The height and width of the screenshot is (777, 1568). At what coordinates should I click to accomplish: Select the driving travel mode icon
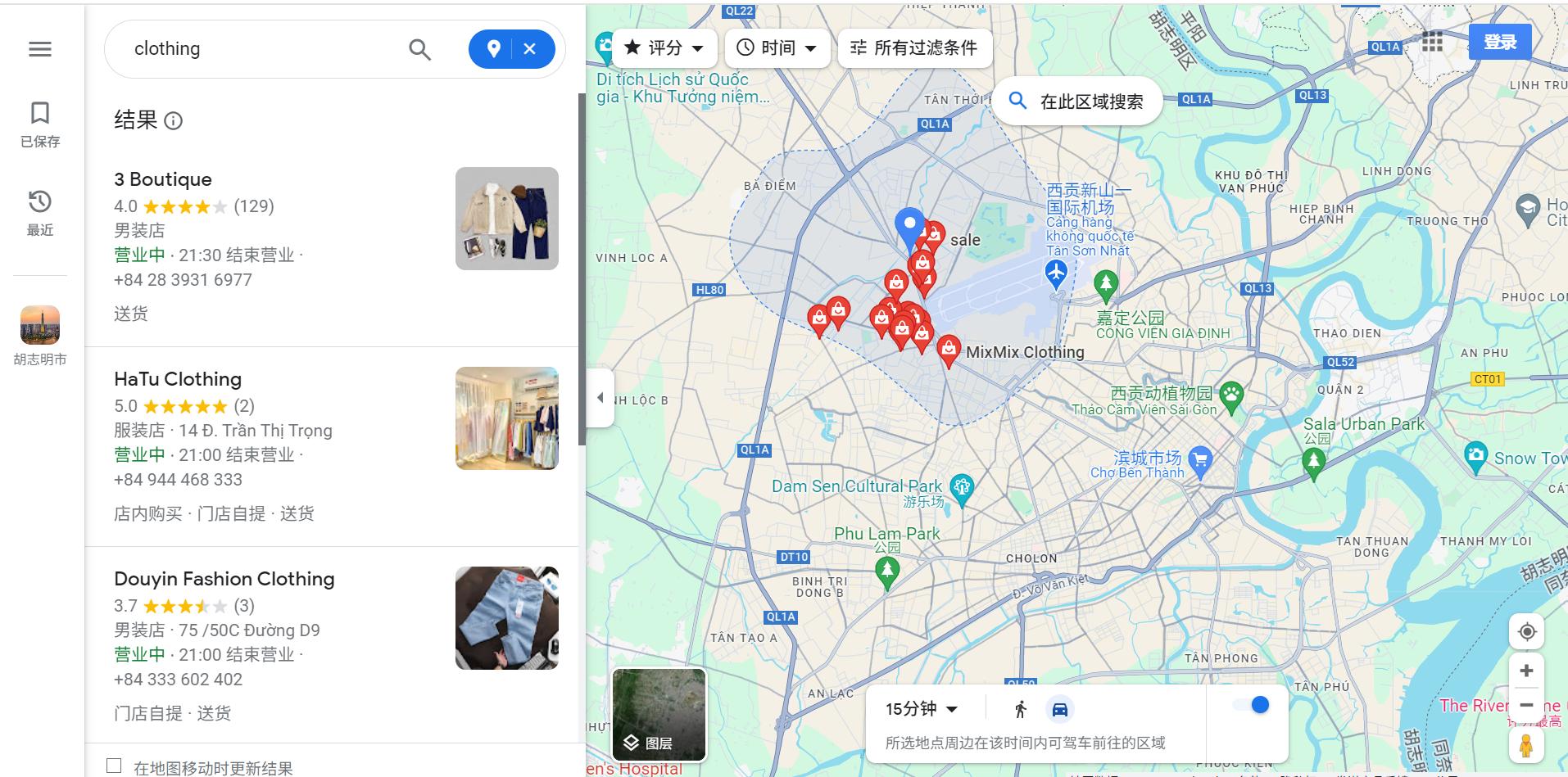coord(1060,709)
